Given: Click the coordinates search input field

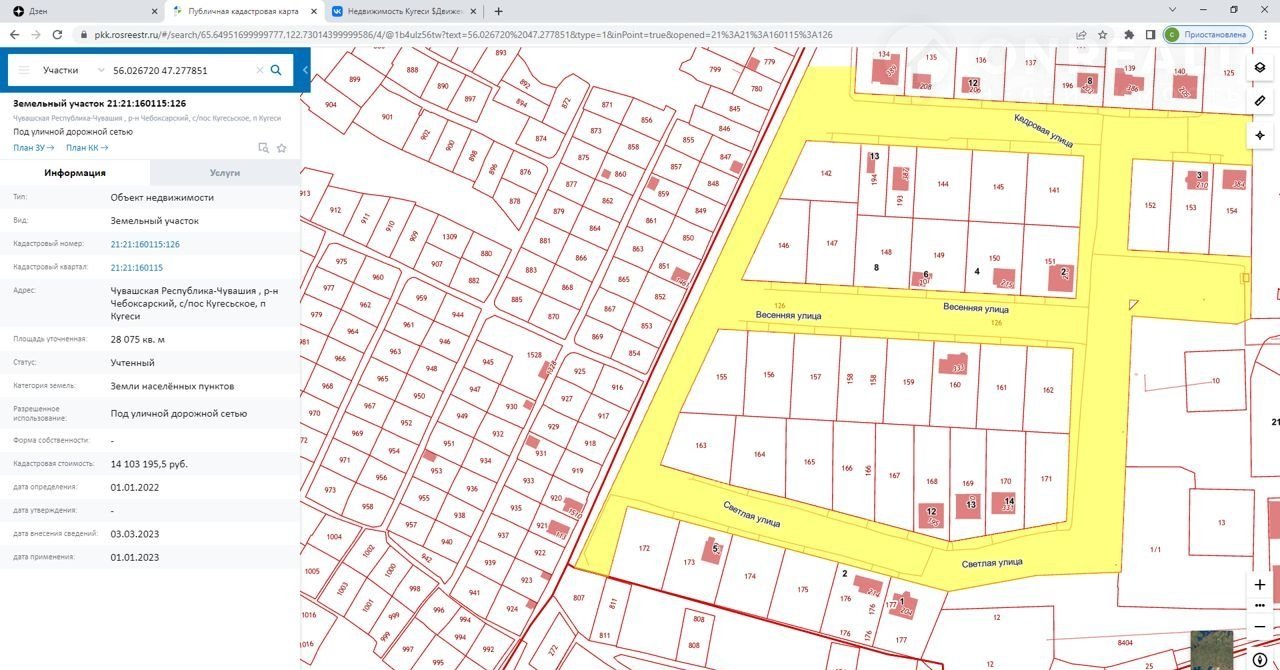Looking at the screenshot, I should pyautogui.click(x=180, y=71).
